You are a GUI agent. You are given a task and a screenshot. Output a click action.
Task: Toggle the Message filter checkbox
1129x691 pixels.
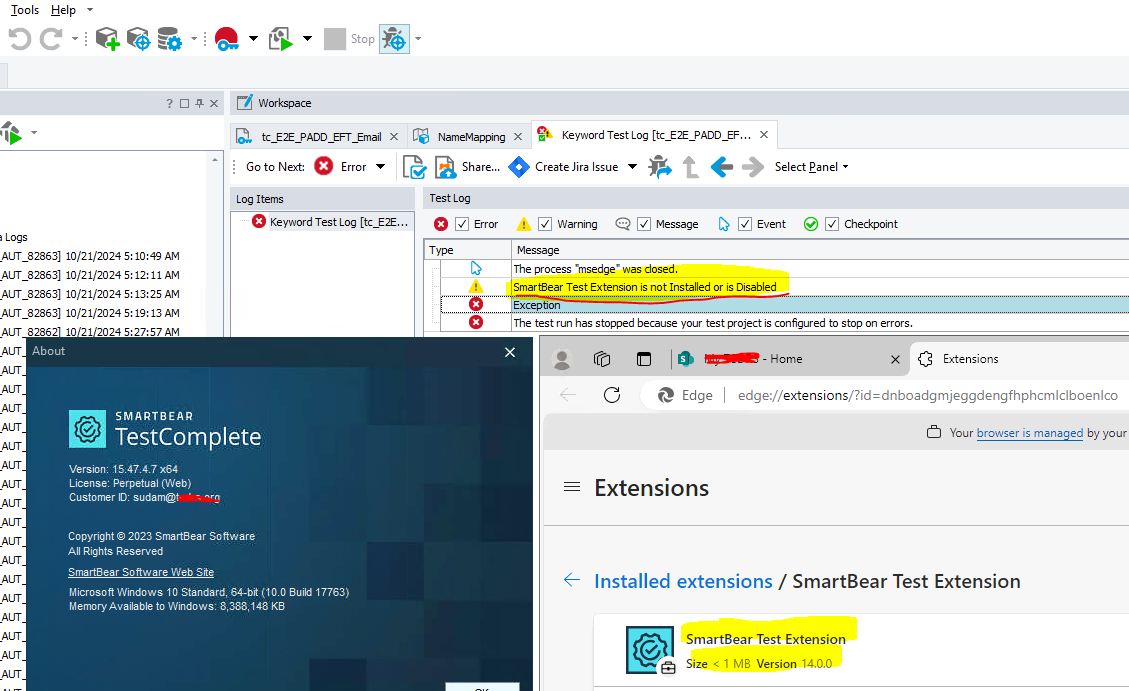click(642, 223)
